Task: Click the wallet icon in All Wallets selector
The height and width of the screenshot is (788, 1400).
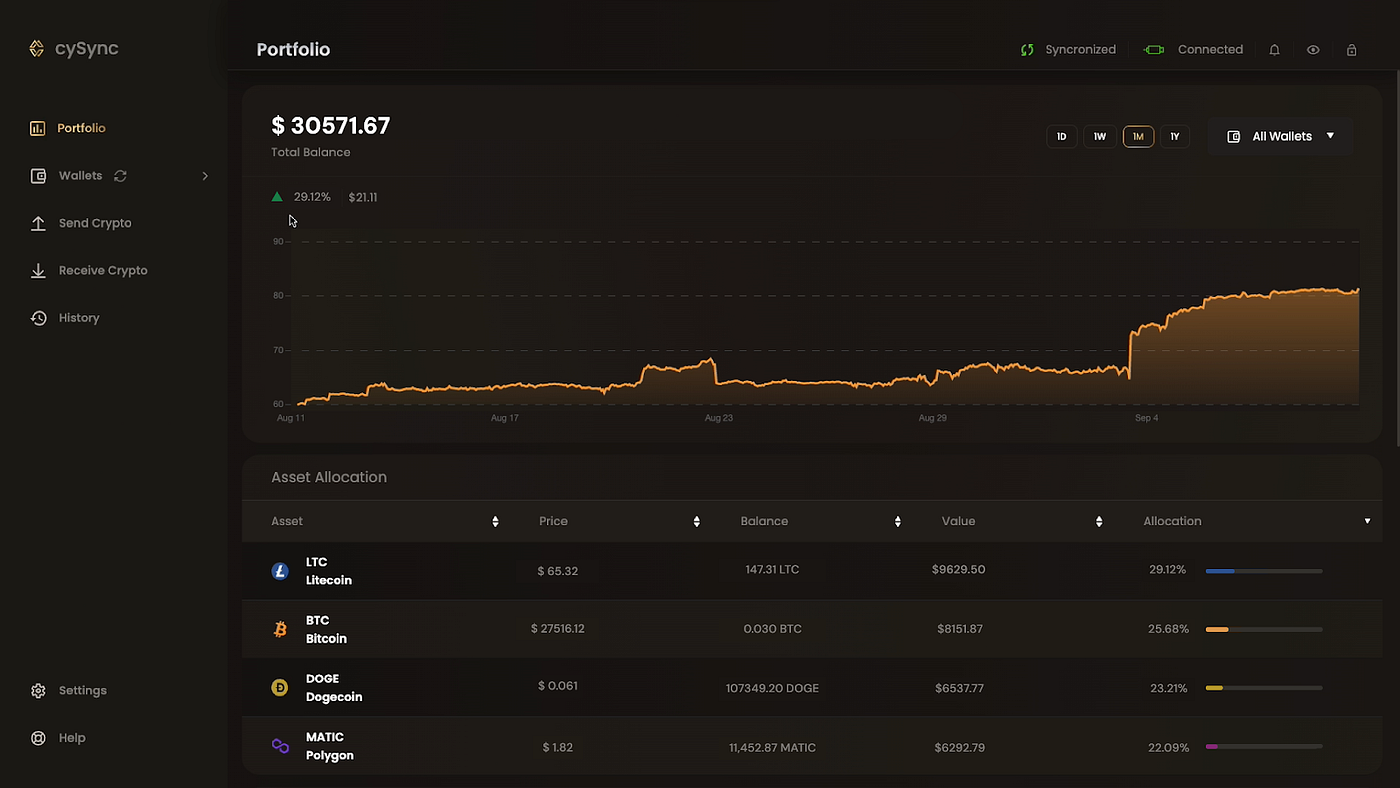Action: [1234, 136]
